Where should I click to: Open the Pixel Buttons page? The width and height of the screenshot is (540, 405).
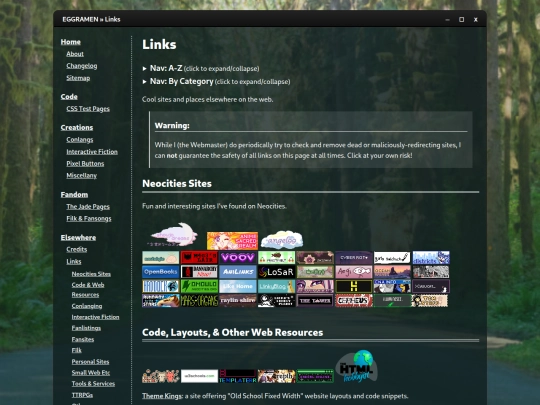[x=85, y=164]
